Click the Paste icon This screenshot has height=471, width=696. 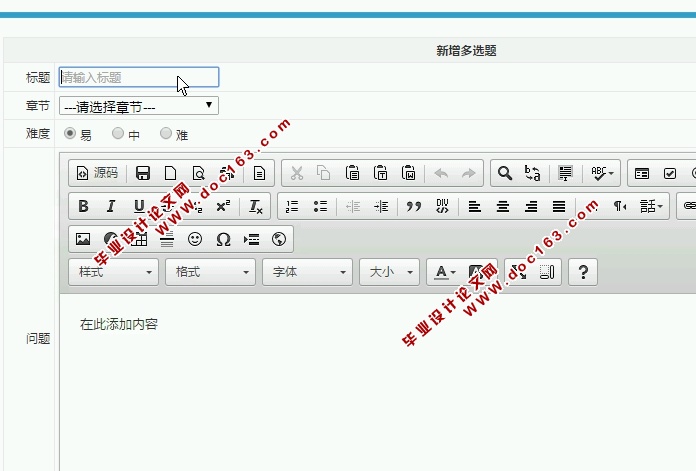352,173
